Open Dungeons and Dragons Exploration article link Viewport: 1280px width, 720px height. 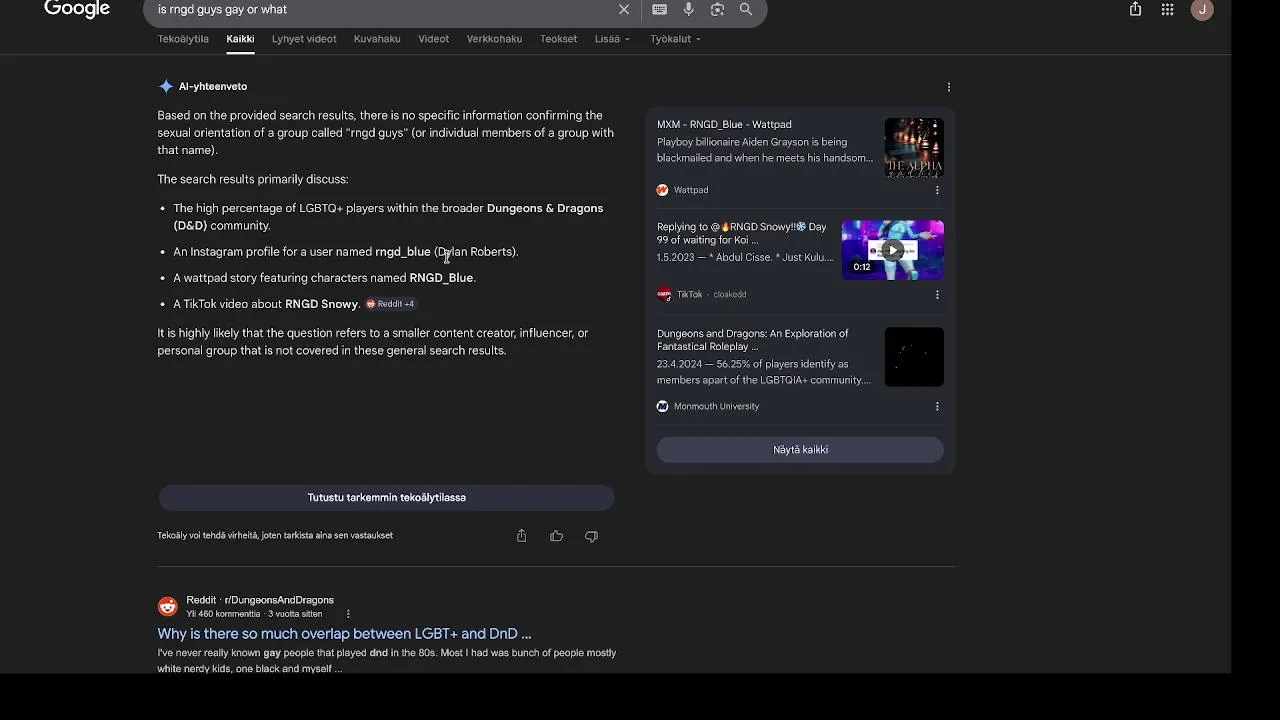[752, 340]
